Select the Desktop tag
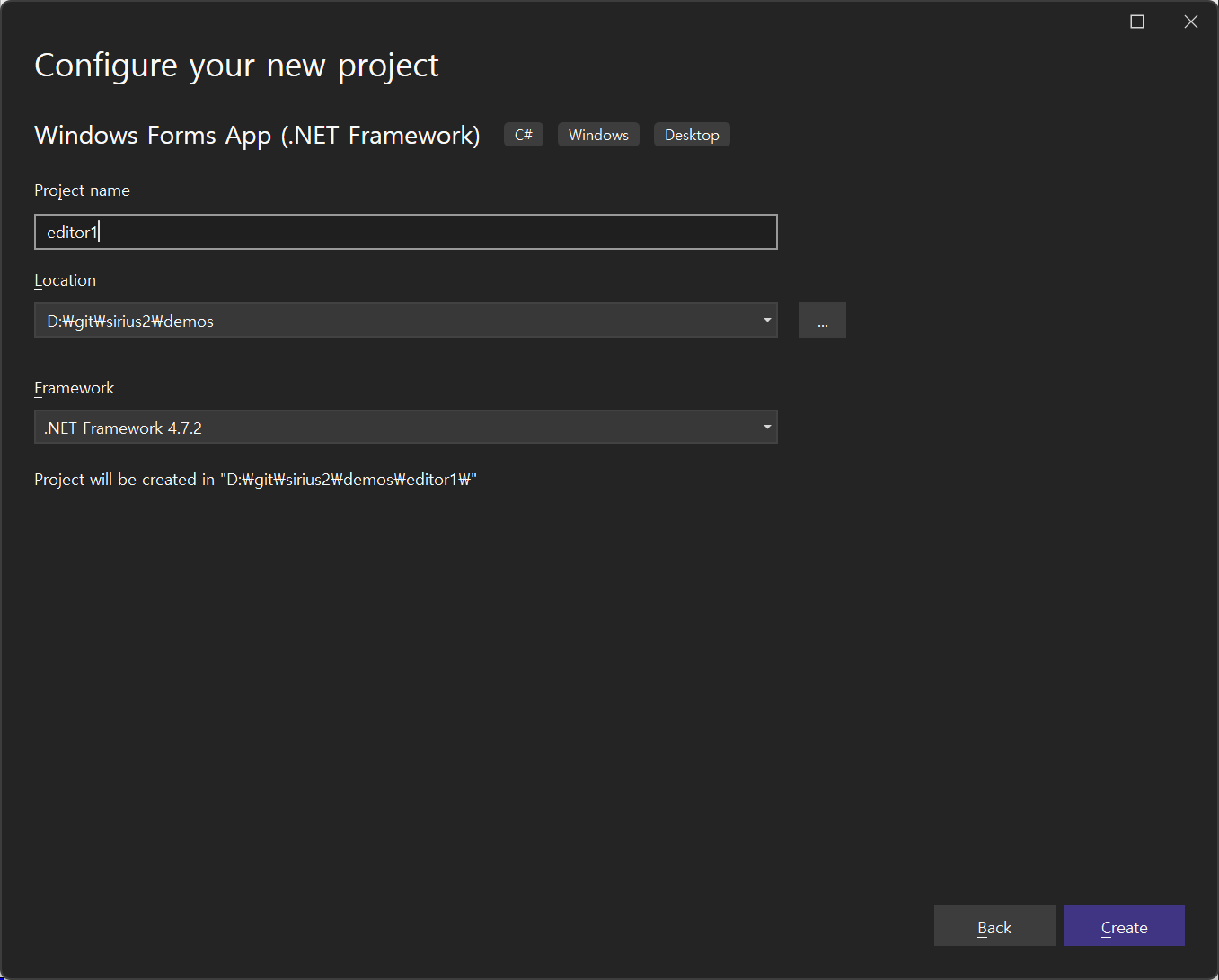Image resolution: width=1219 pixels, height=980 pixels. pos(692,135)
